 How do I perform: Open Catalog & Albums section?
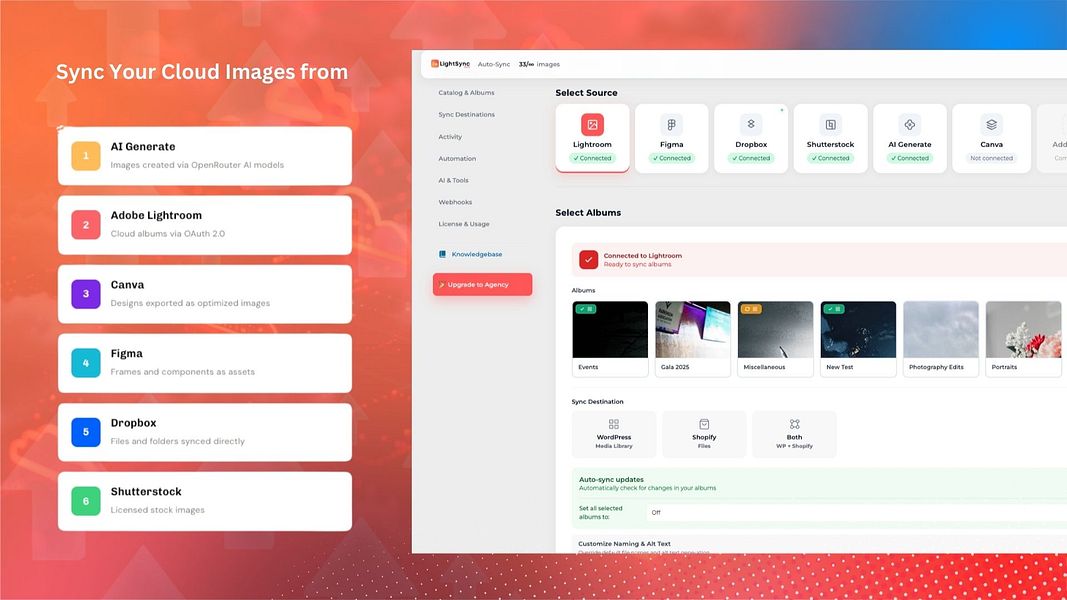coord(466,93)
